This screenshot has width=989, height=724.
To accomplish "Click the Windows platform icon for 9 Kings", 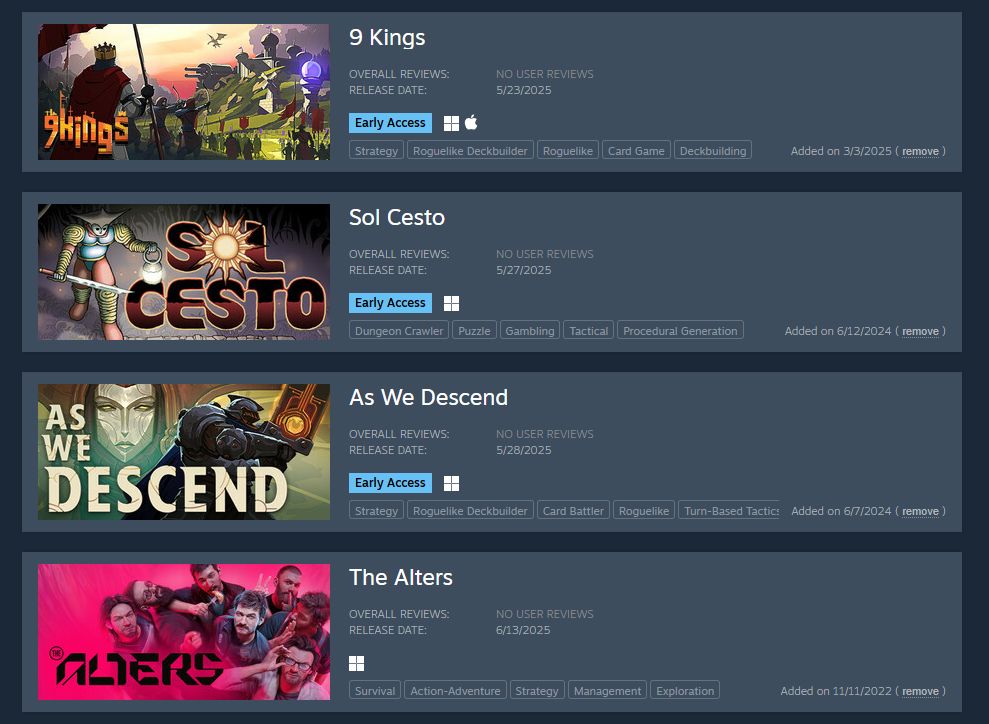I will (x=451, y=124).
